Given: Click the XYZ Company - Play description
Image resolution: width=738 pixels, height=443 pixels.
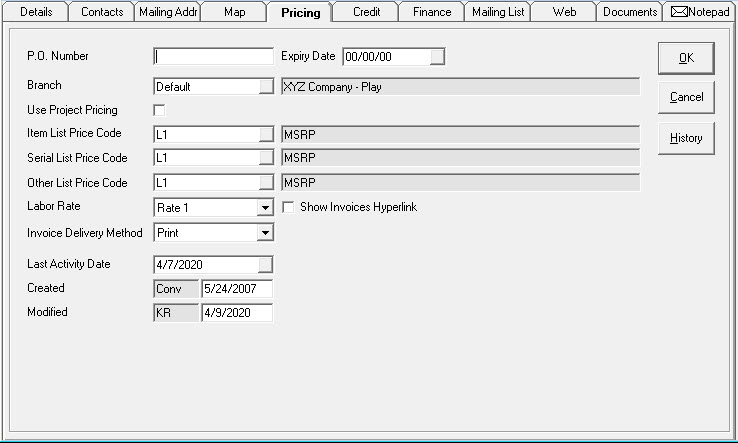Looking at the screenshot, I should pos(460,87).
